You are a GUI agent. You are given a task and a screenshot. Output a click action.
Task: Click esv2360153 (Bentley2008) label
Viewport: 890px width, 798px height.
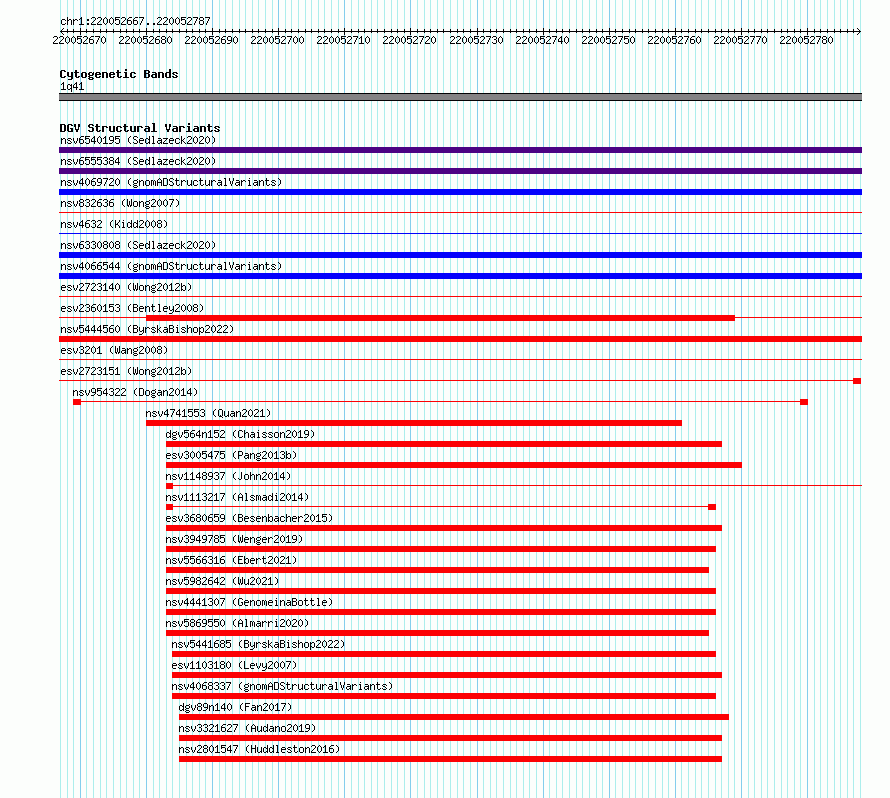(132, 308)
